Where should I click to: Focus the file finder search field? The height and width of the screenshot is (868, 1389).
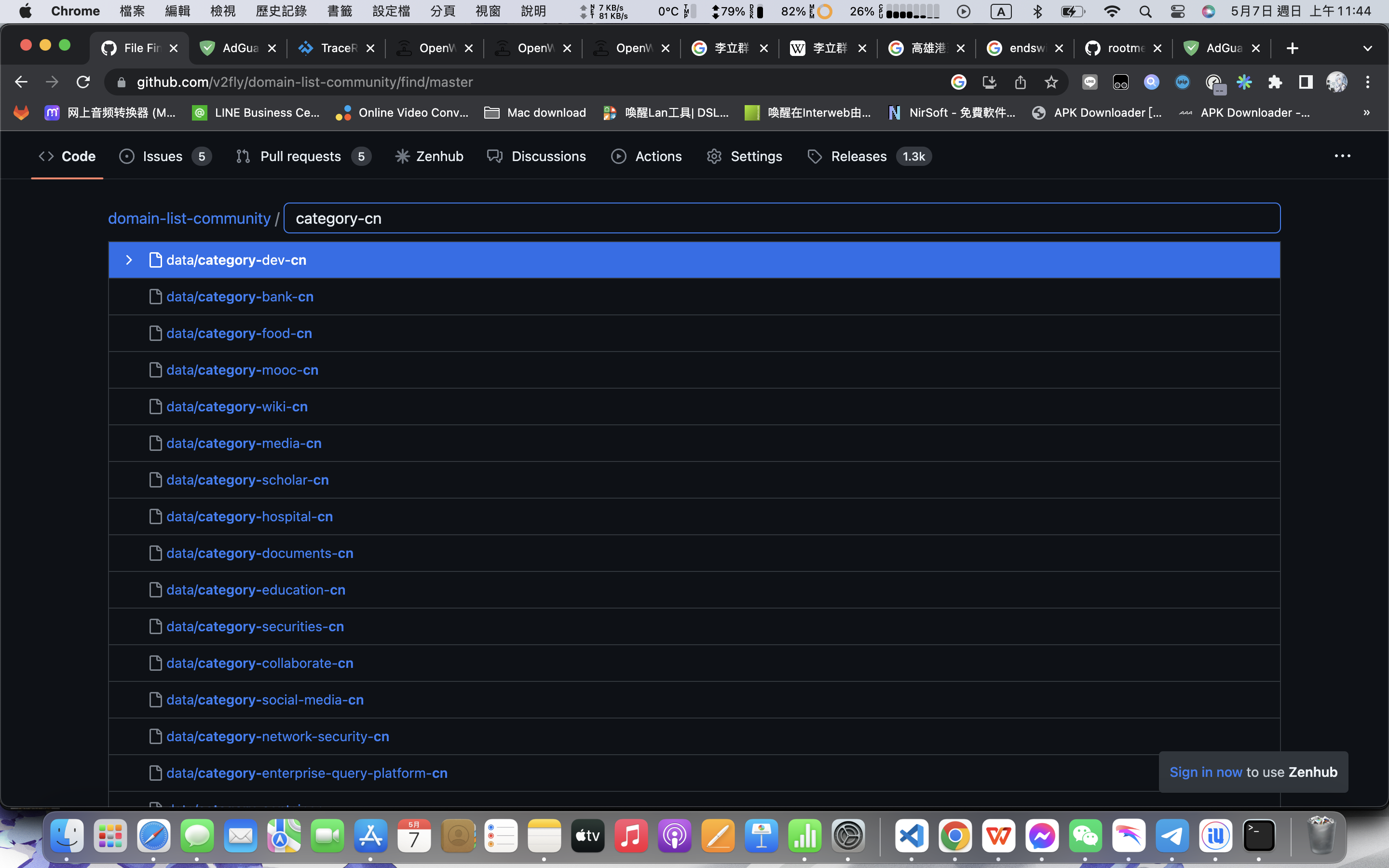click(x=781, y=218)
